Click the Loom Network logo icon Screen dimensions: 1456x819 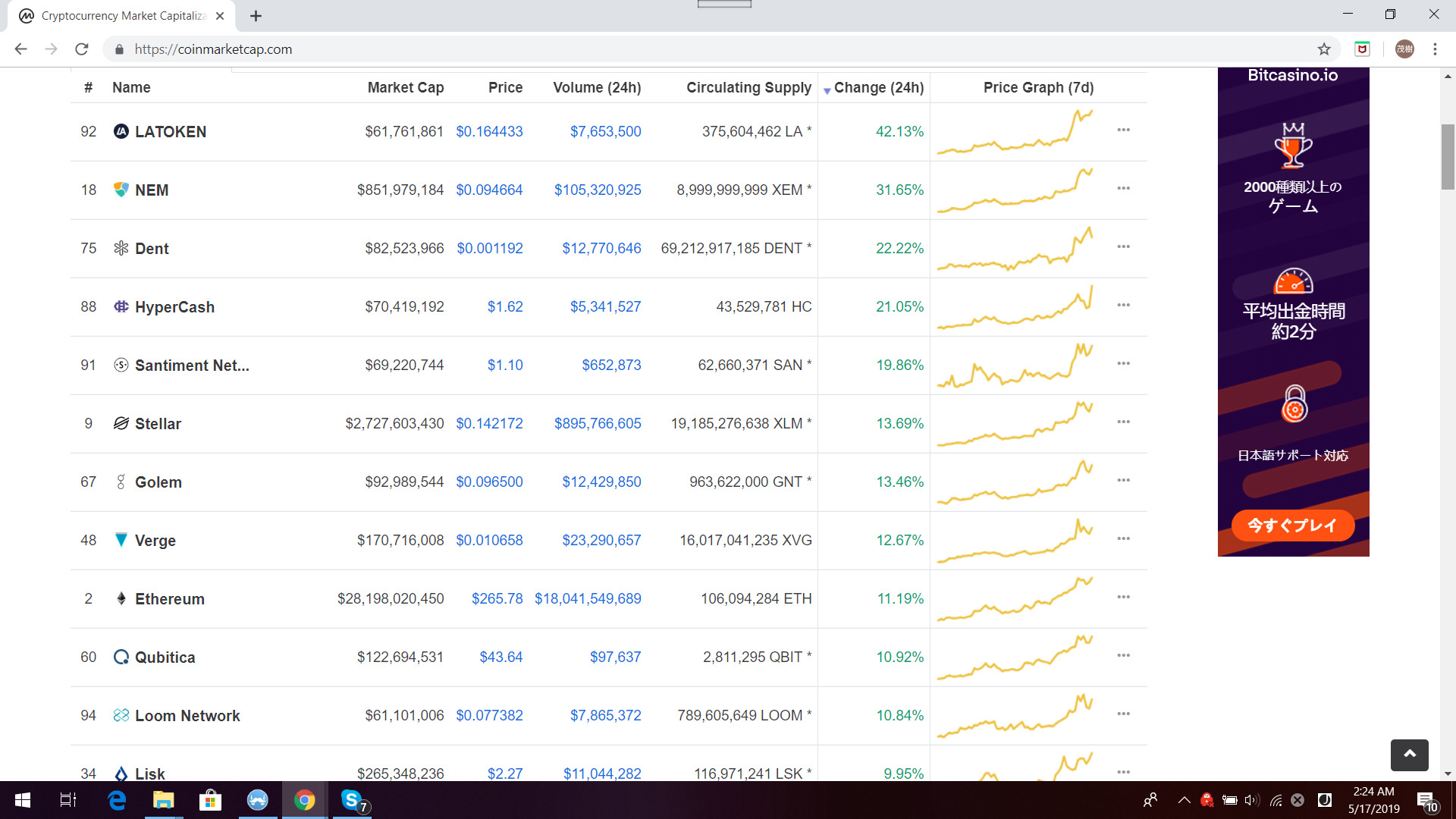121,715
